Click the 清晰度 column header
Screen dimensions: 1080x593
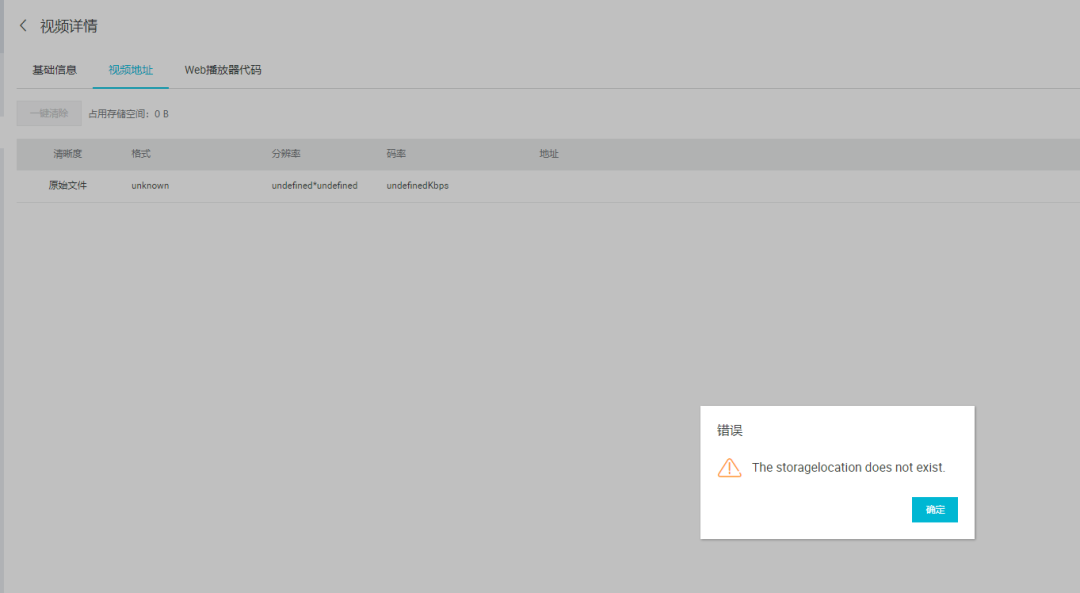click(68, 154)
